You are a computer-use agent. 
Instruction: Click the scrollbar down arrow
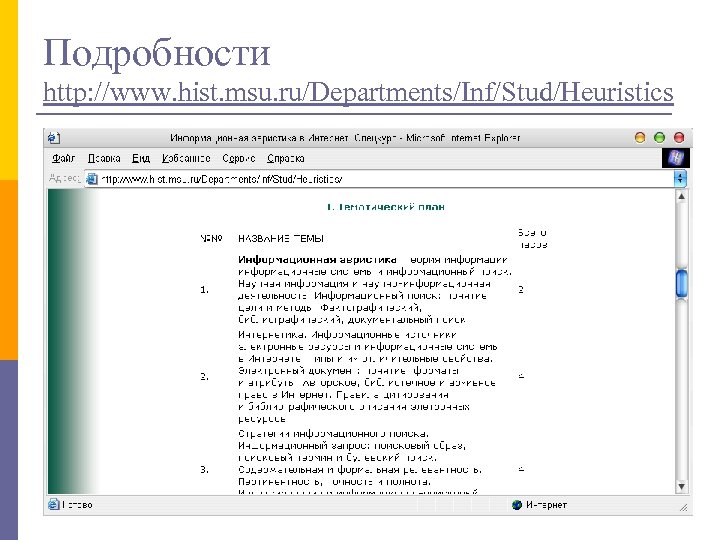tap(681, 486)
